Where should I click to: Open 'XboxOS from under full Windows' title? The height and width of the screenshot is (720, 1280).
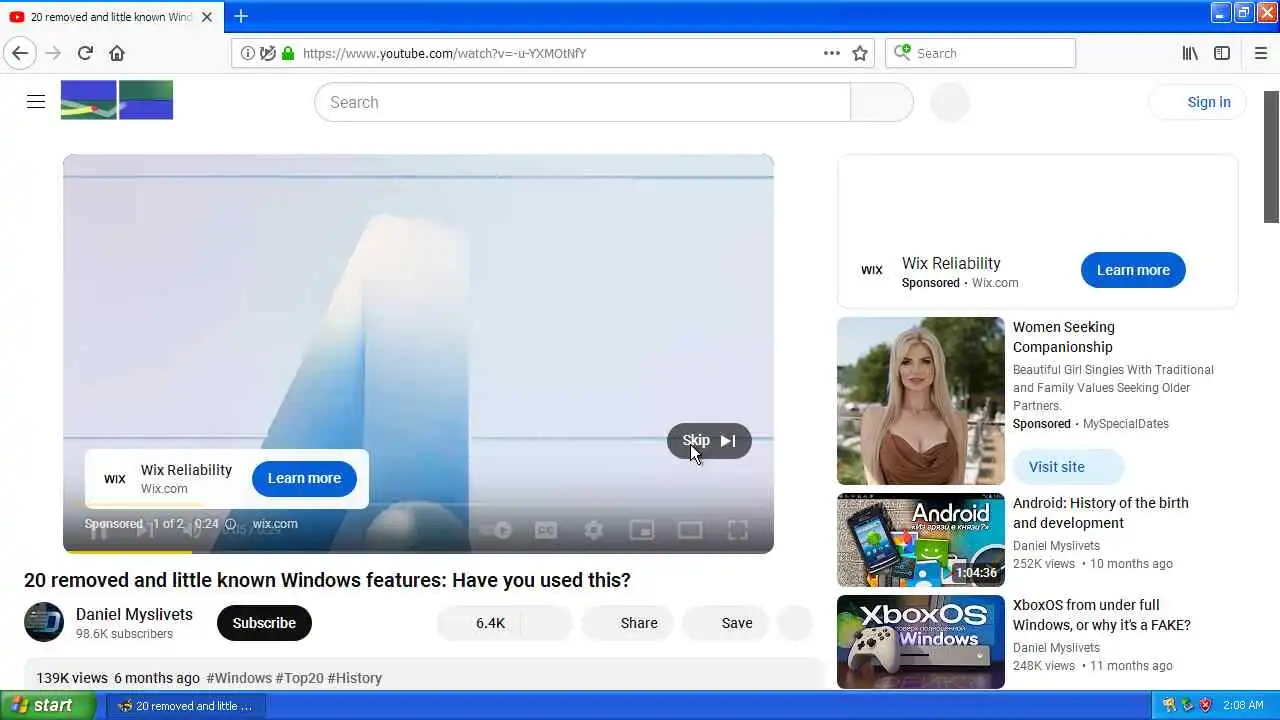point(1102,615)
